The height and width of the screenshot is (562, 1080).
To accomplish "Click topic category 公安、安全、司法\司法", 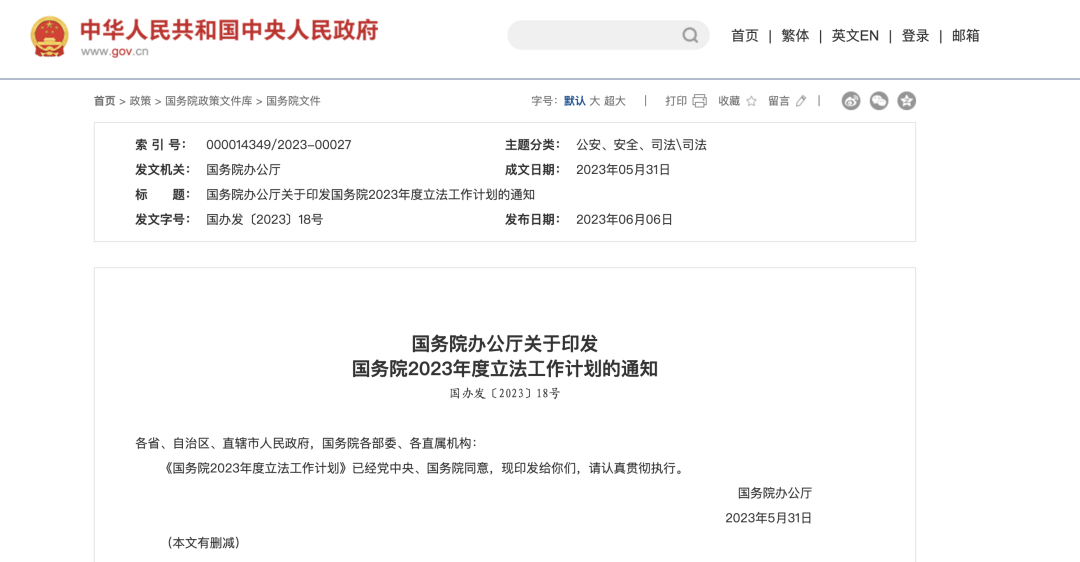I will pos(641,145).
